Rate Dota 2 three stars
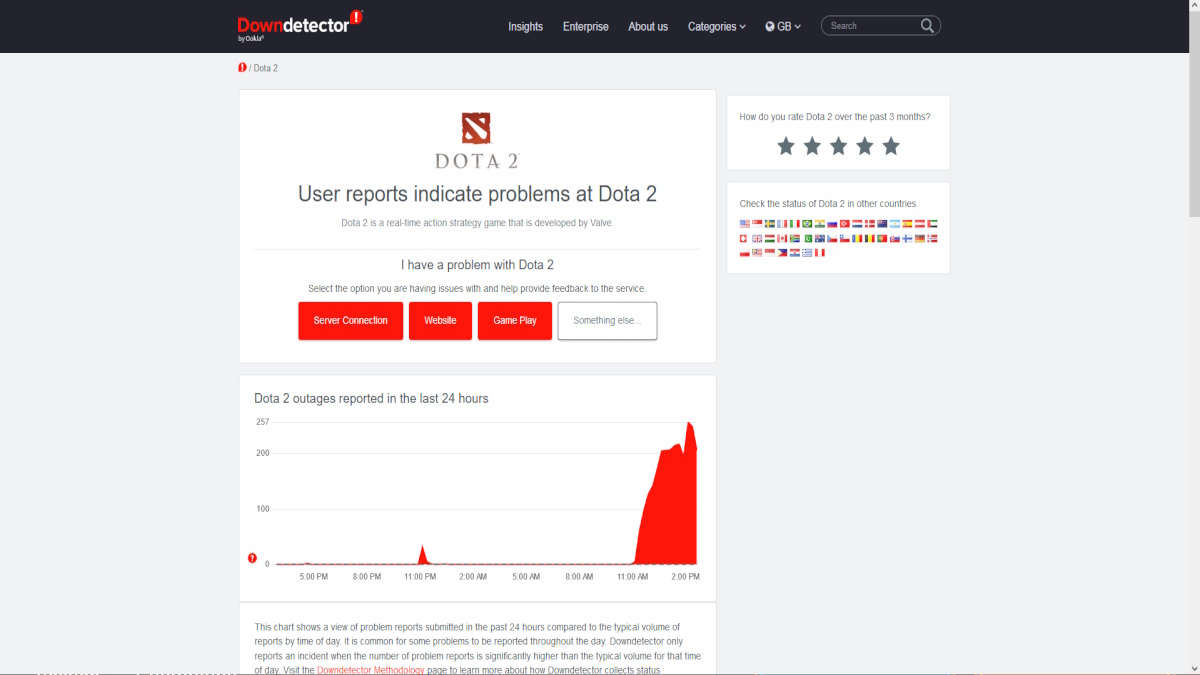1200x675 pixels. [x=838, y=147]
